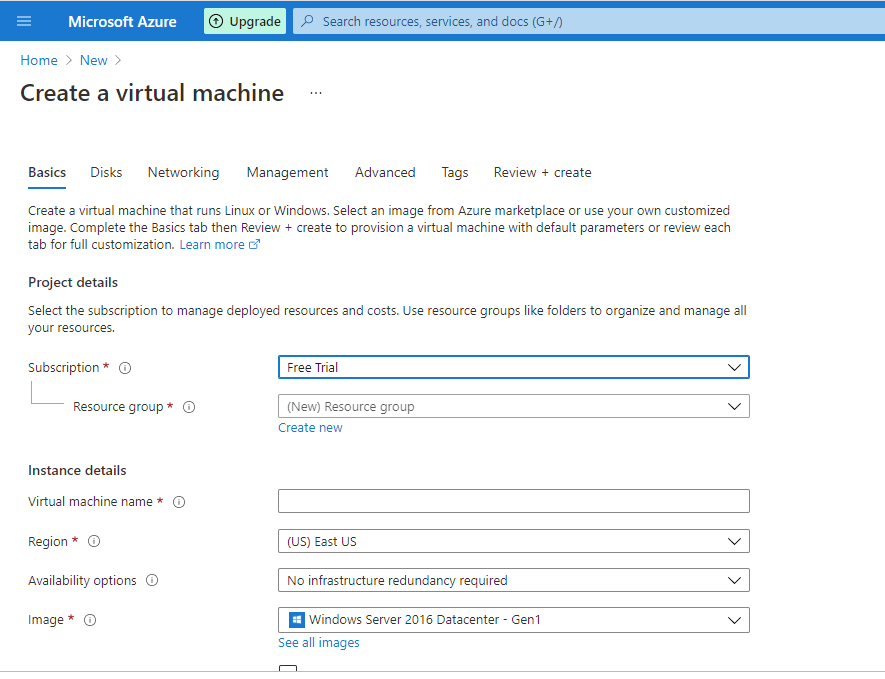Show Availability options info icon

tap(152, 580)
